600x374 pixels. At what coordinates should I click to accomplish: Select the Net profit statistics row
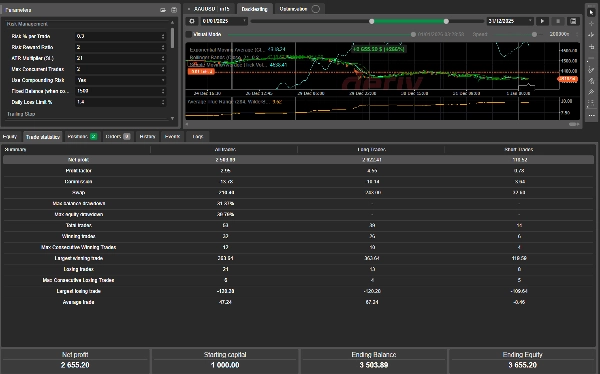point(298,160)
